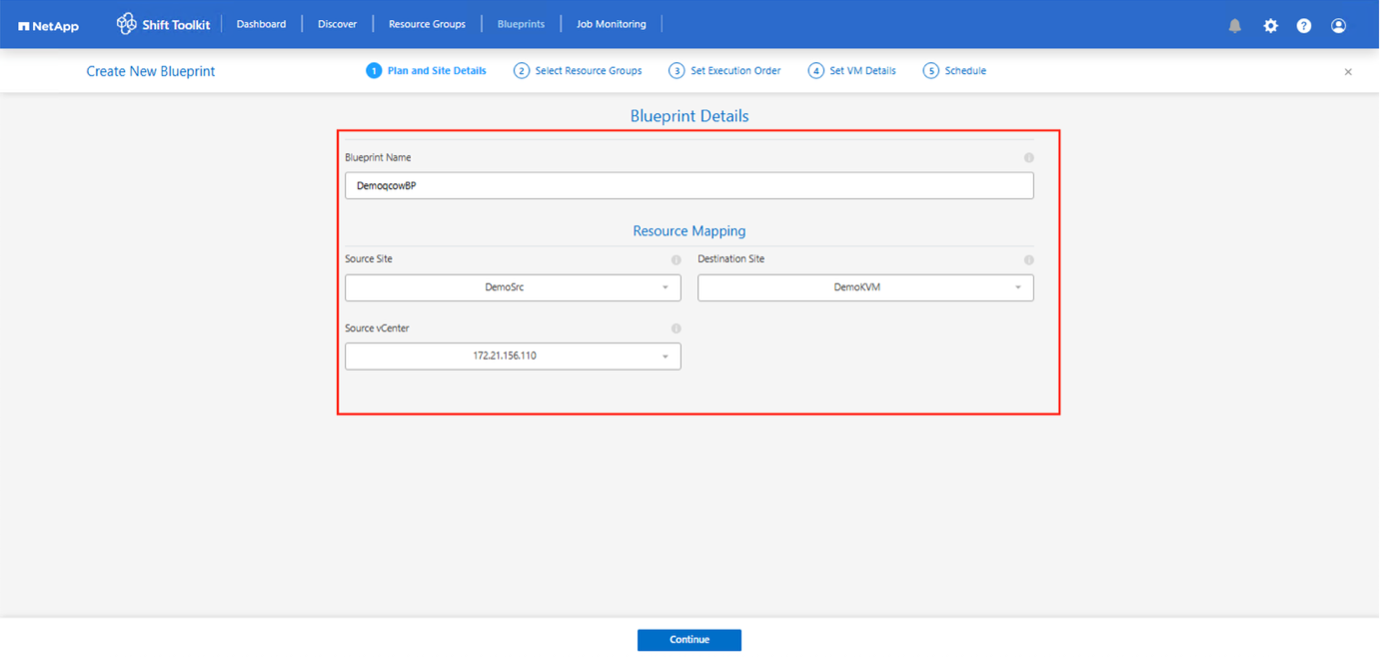This screenshot has height=660, width=1384.
Task: Open the notifications bell icon
Action: [1235, 26]
